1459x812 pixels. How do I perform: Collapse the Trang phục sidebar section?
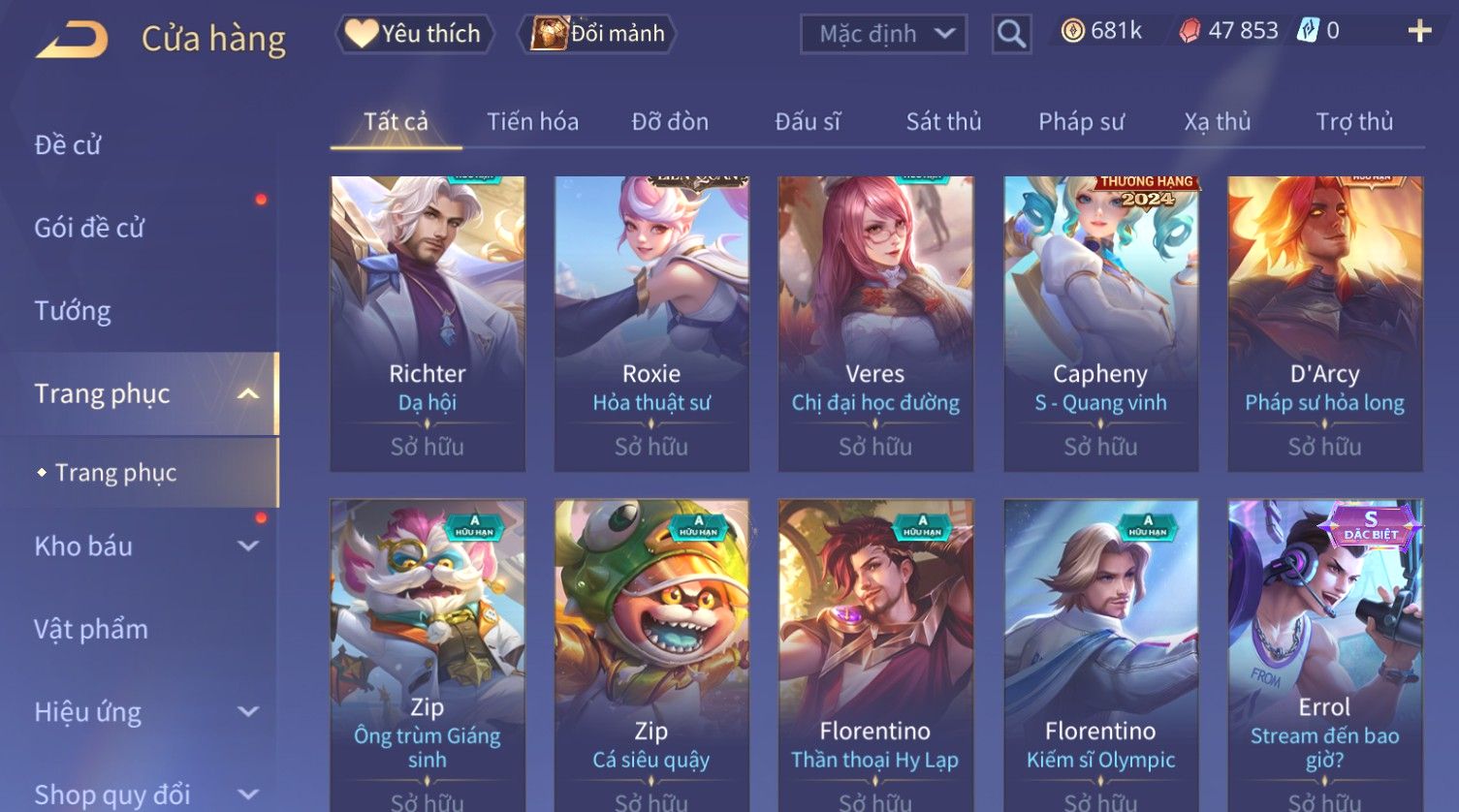click(x=248, y=393)
